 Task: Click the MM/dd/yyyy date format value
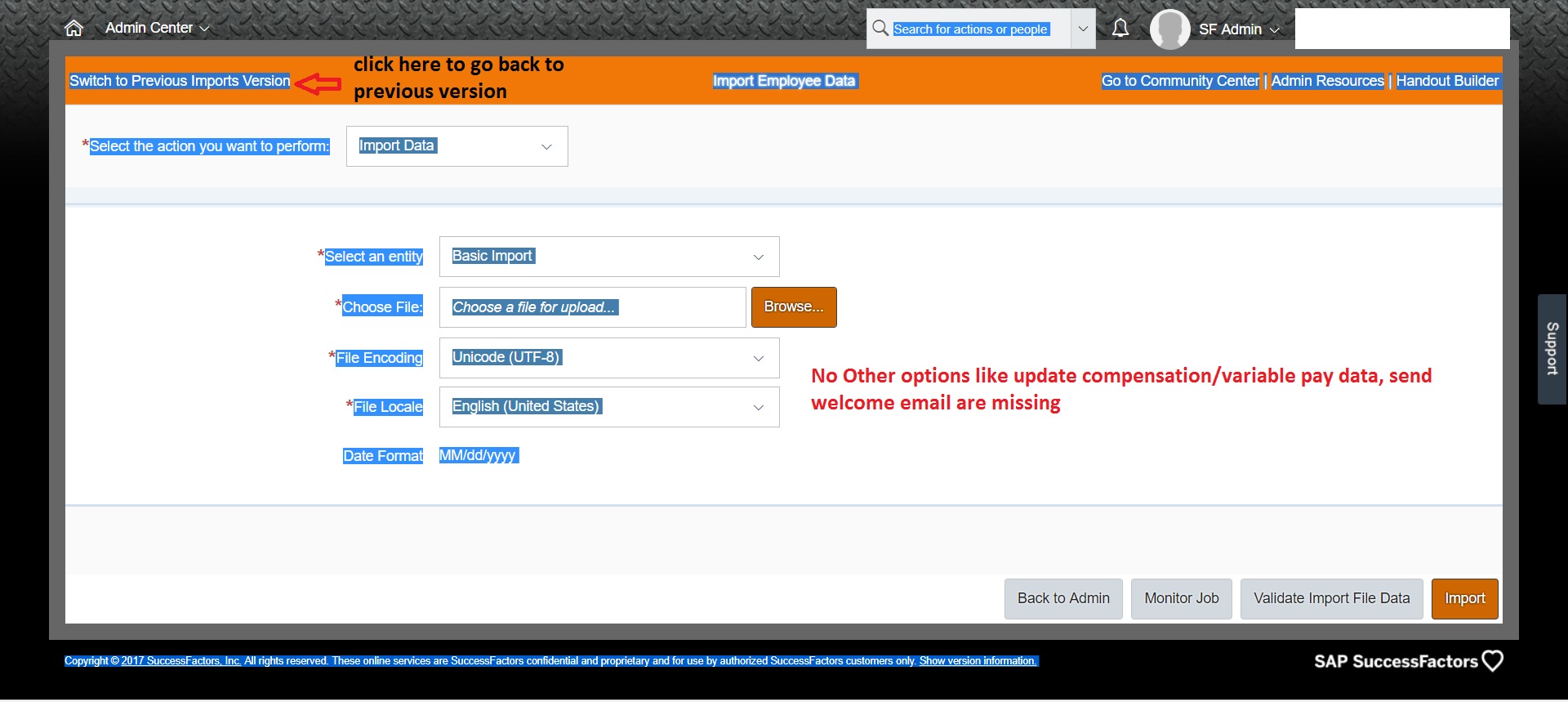(x=478, y=455)
